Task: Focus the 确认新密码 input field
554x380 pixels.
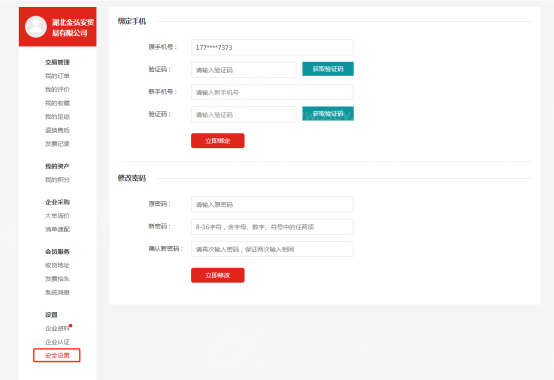Action: tap(272, 249)
